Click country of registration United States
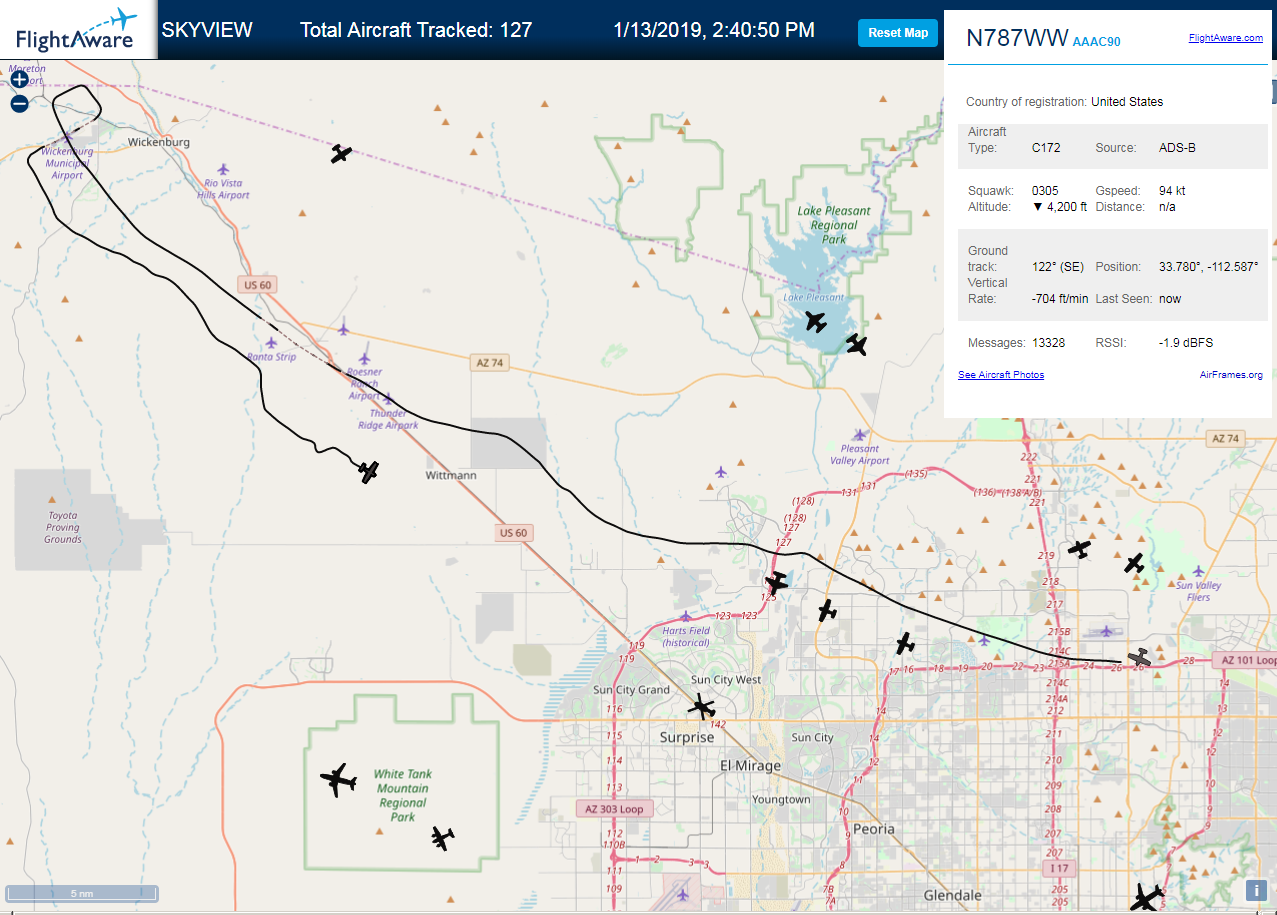This screenshot has width=1277, height=915. click(x=1127, y=102)
